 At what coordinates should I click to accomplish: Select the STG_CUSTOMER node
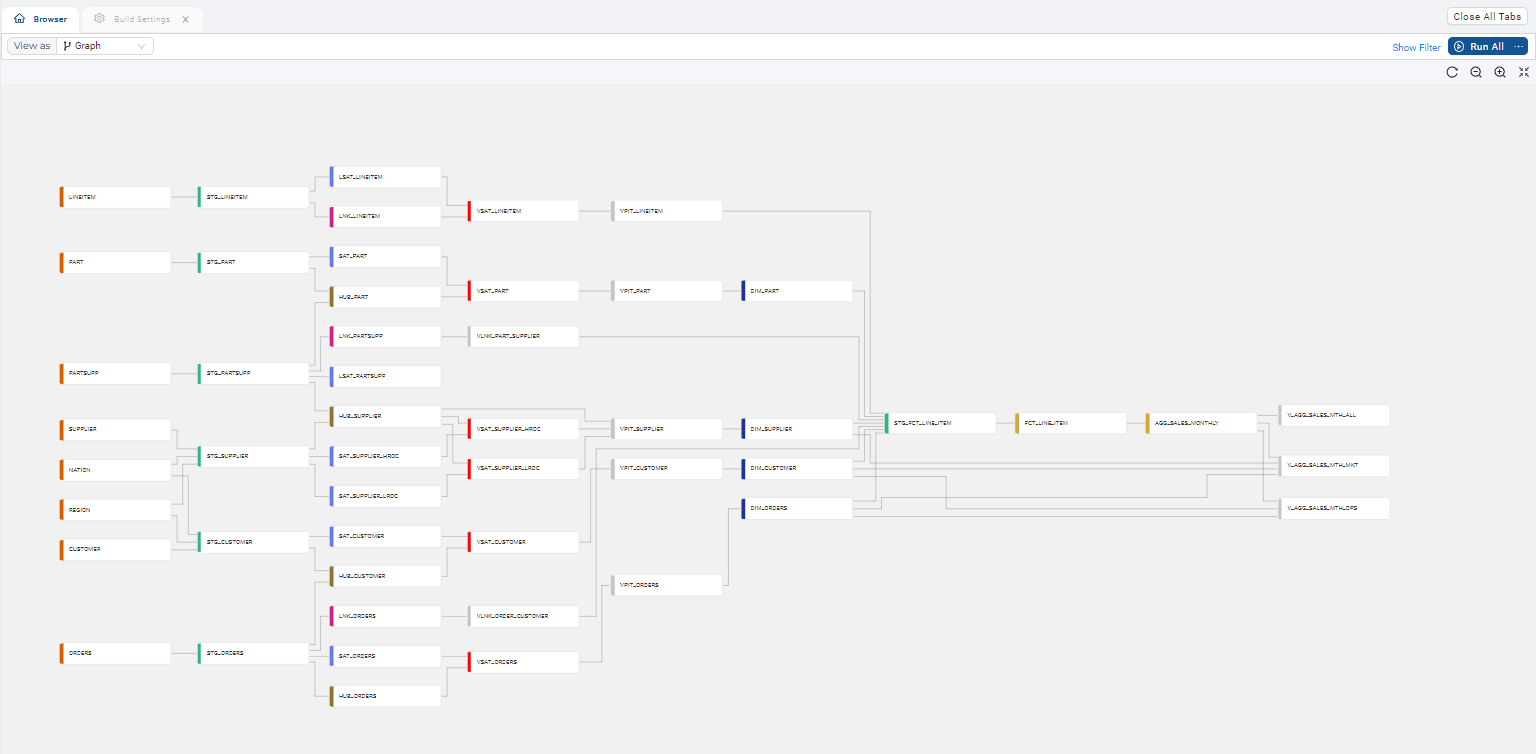pyautogui.click(x=253, y=542)
